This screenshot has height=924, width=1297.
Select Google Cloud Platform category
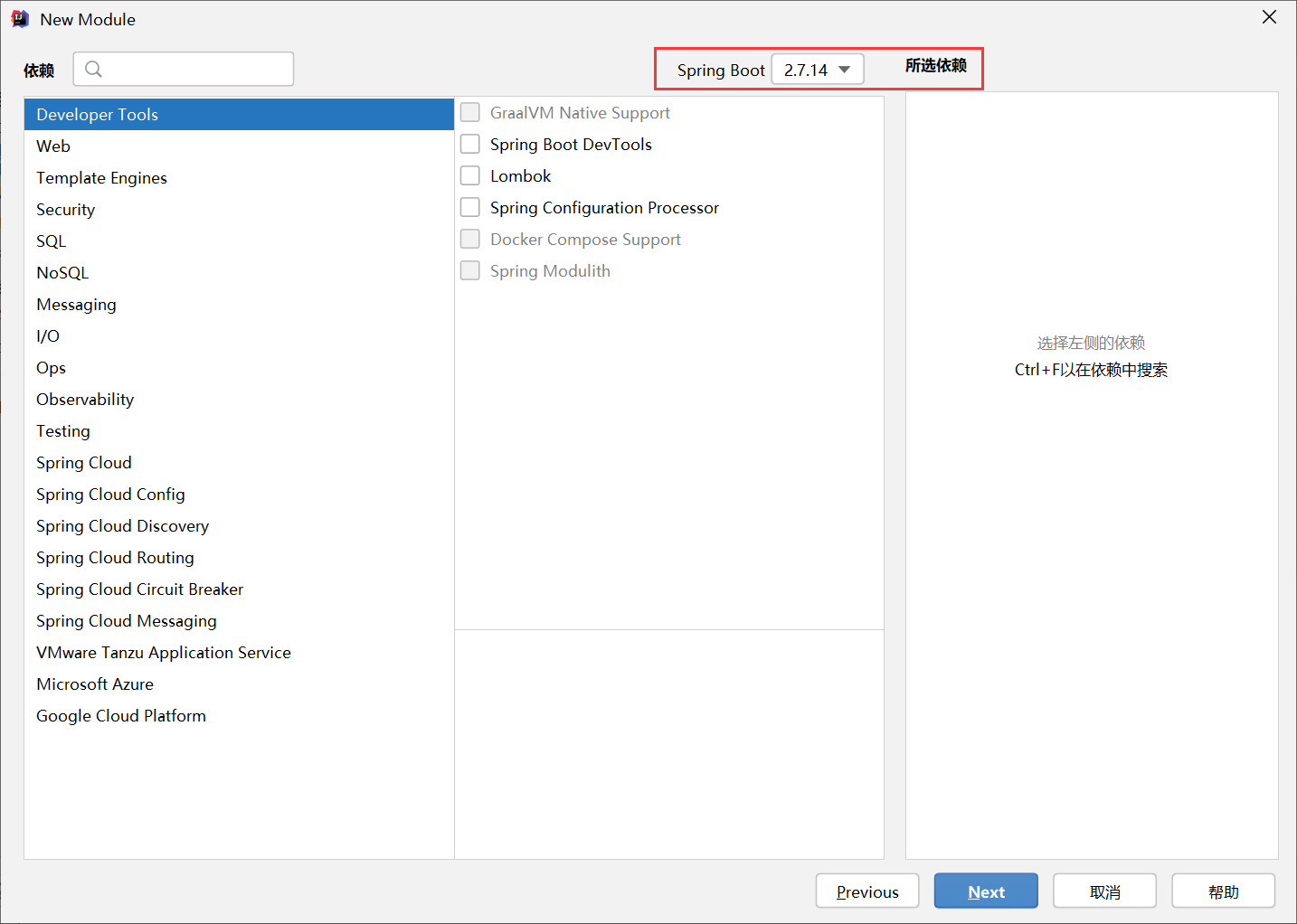tap(239, 715)
